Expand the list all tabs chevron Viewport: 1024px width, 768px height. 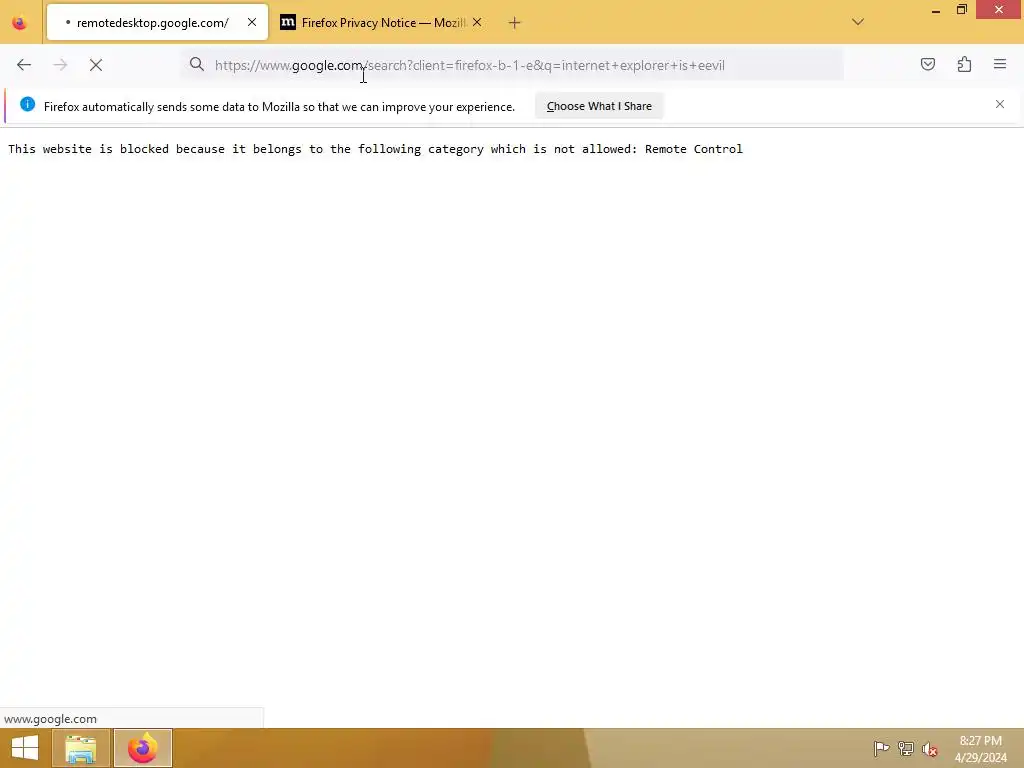pos(858,22)
